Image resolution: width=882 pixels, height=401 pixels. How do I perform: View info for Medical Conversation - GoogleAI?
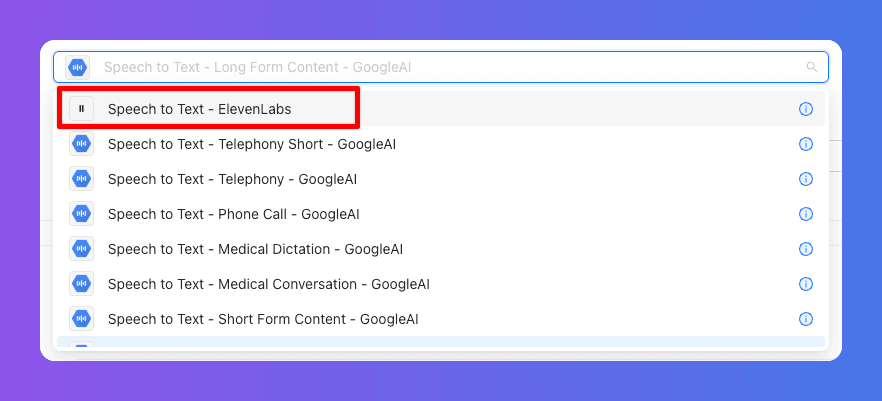click(x=806, y=283)
